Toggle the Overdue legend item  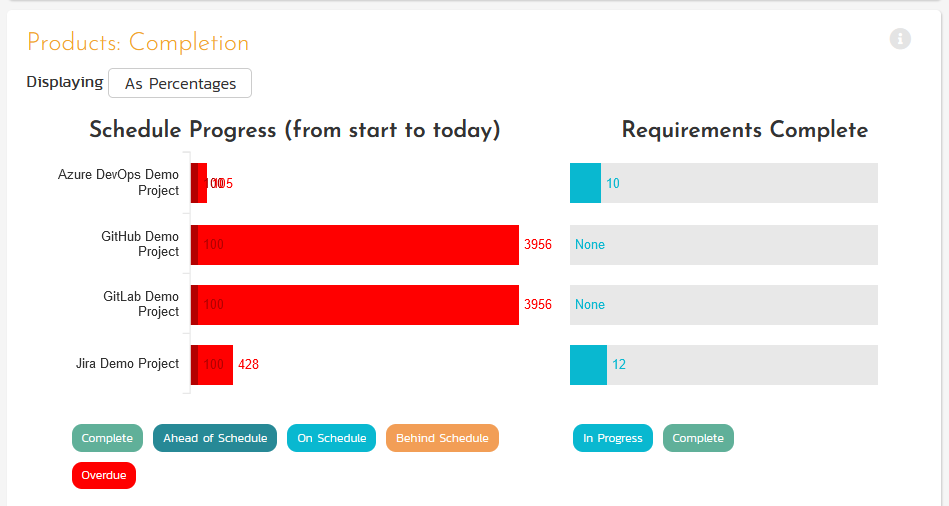click(x=104, y=475)
